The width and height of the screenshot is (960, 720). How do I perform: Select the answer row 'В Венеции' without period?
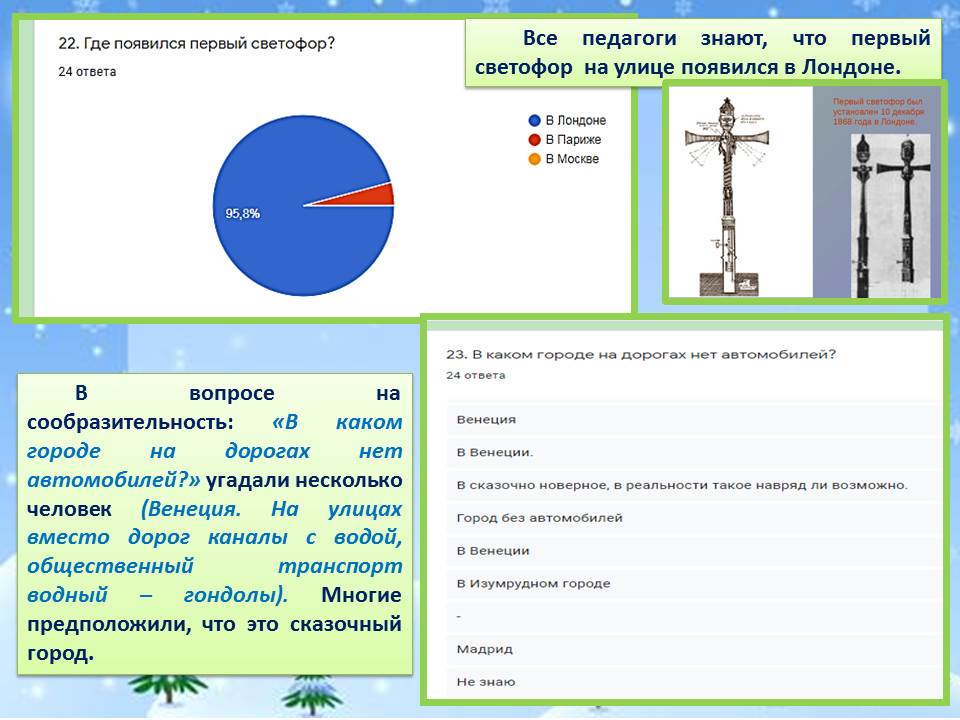click(693, 550)
